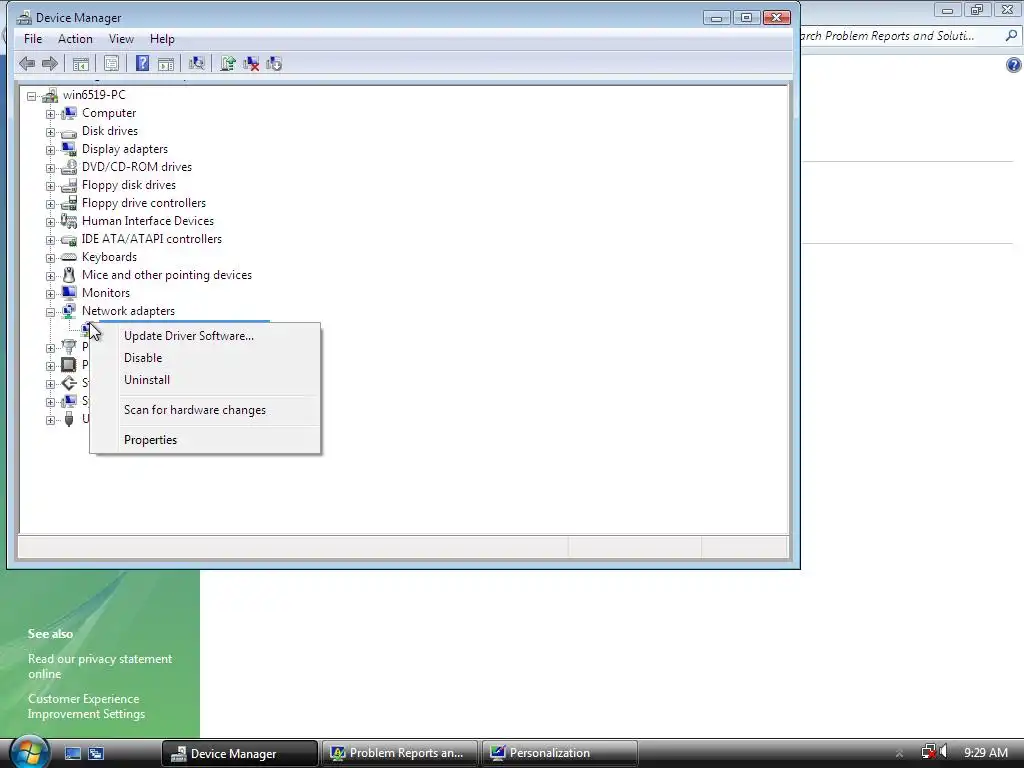Select the Computer category icon in the tree

click(x=69, y=113)
